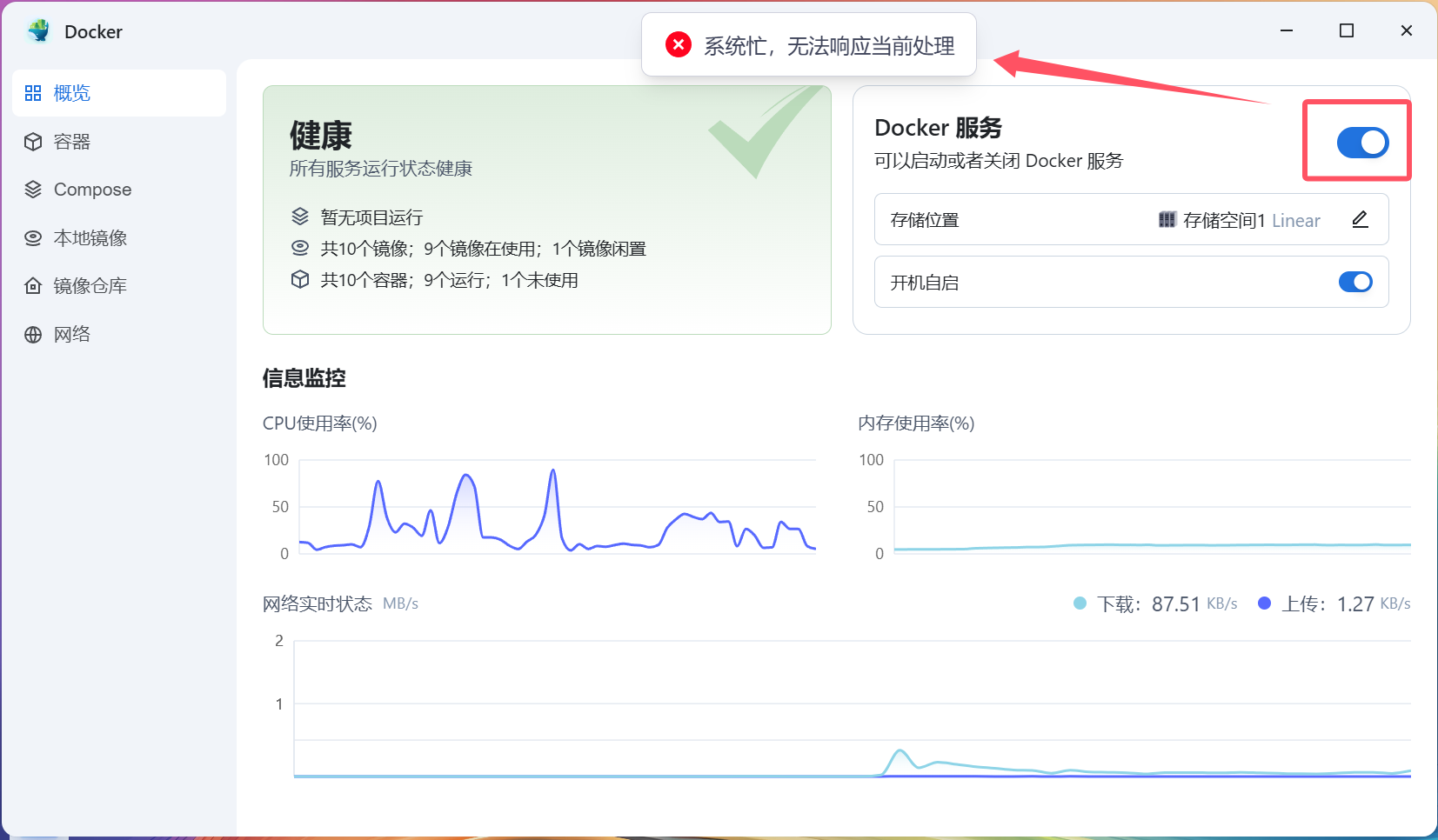Click the layers icon next to 暂无项目运行
The image size is (1438, 840).
300,217
